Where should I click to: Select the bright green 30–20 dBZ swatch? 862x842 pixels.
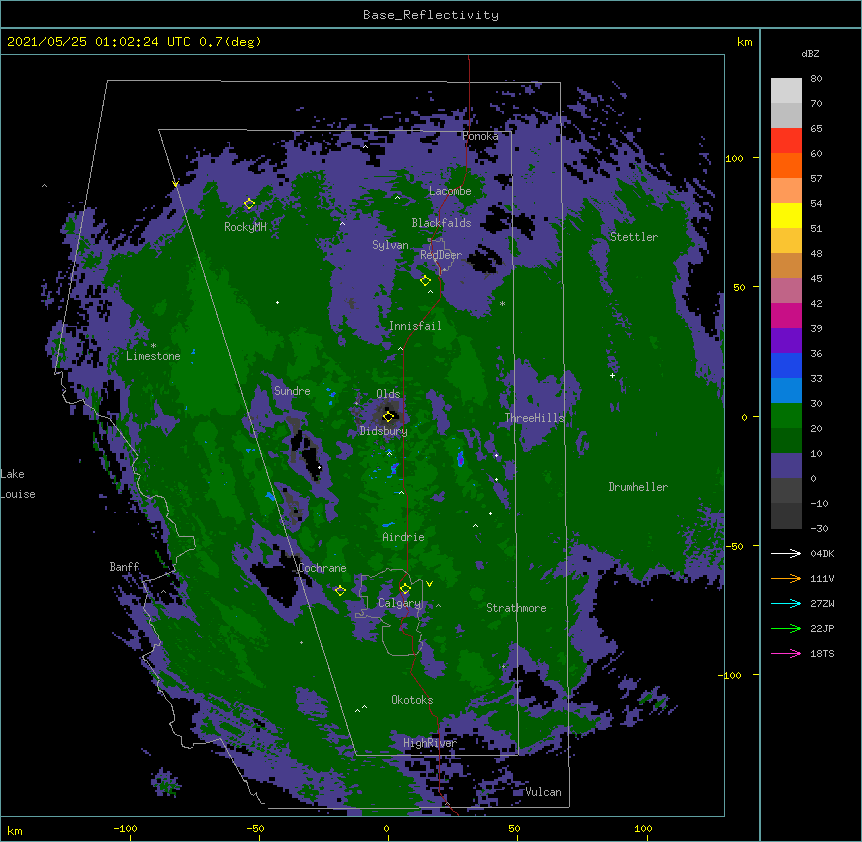point(786,416)
